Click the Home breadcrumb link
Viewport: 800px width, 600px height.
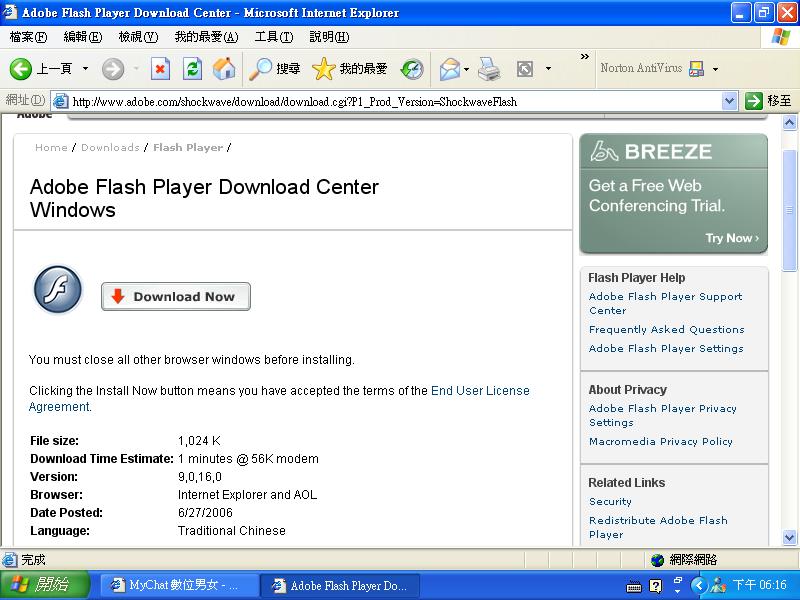click(51, 147)
